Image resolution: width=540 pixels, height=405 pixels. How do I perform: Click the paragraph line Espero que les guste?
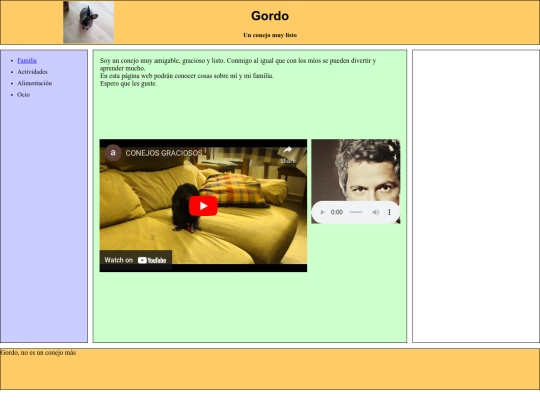pyautogui.click(x=128, y=84)
